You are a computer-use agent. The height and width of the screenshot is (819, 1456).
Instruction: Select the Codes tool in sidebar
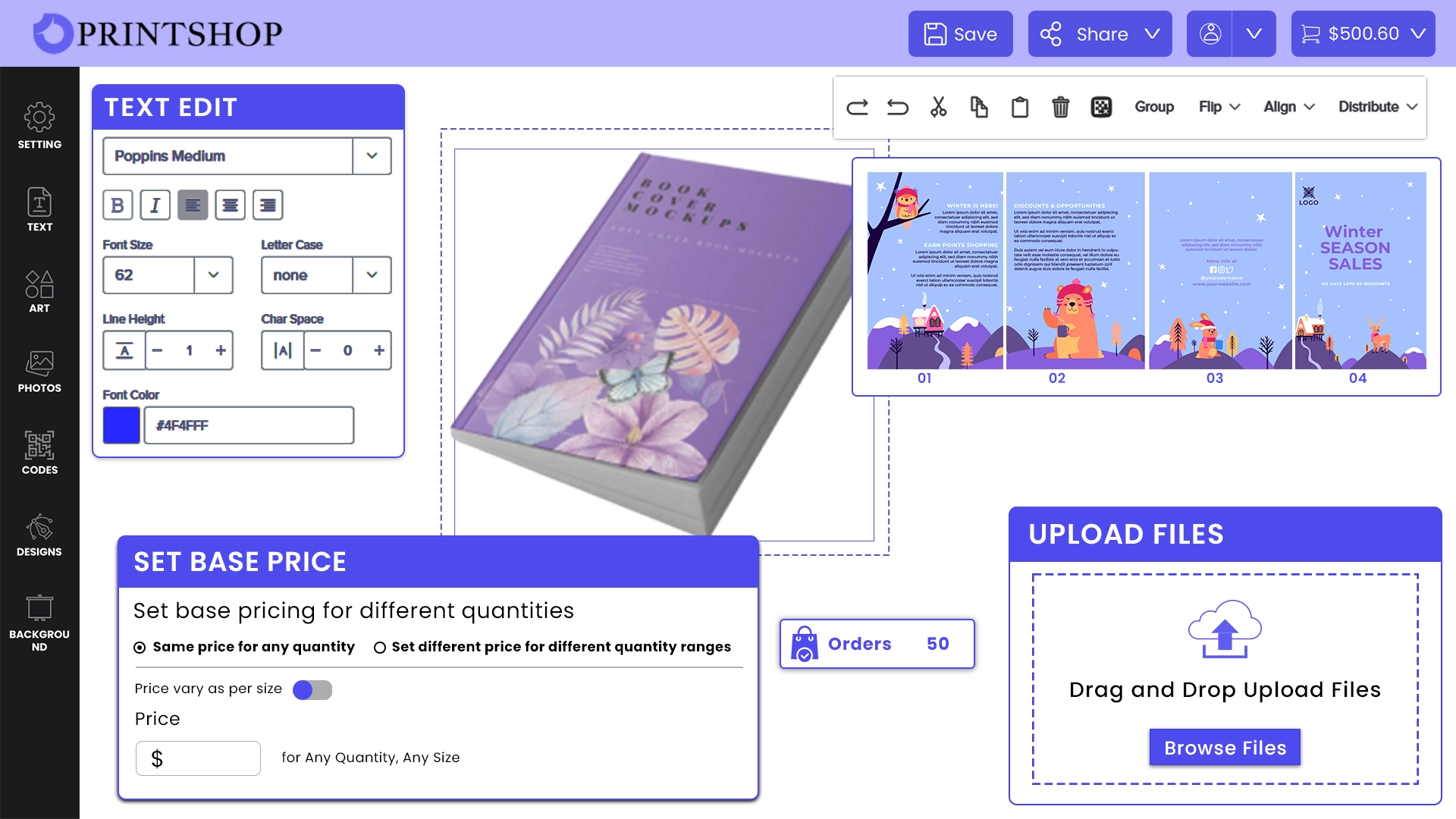(x=39, y=453)
